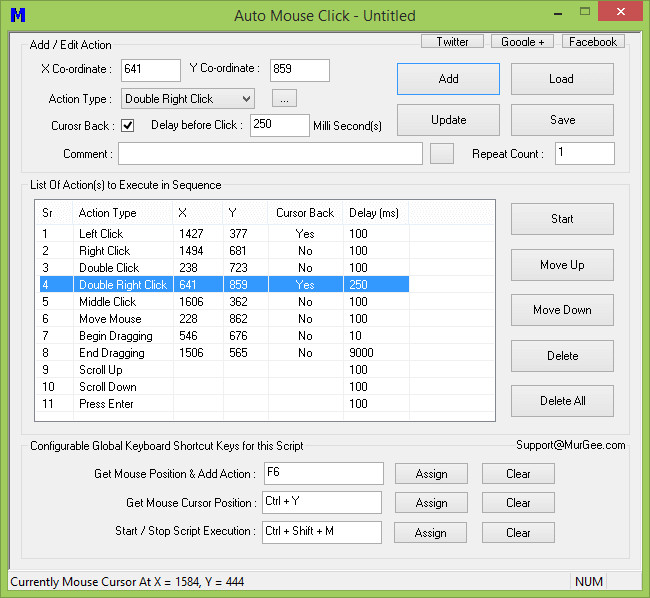The width and height of the screenshot is (650, 598).
Task: Clear the Start / Stop Script Execution shortcut
Action: pos(517,532)
